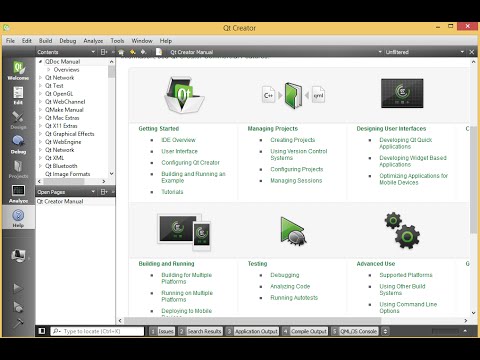The width and height of the screenshot is (480, 360).
Task: Click the Forward navigation arrow icon
Action: click(143, 52)
